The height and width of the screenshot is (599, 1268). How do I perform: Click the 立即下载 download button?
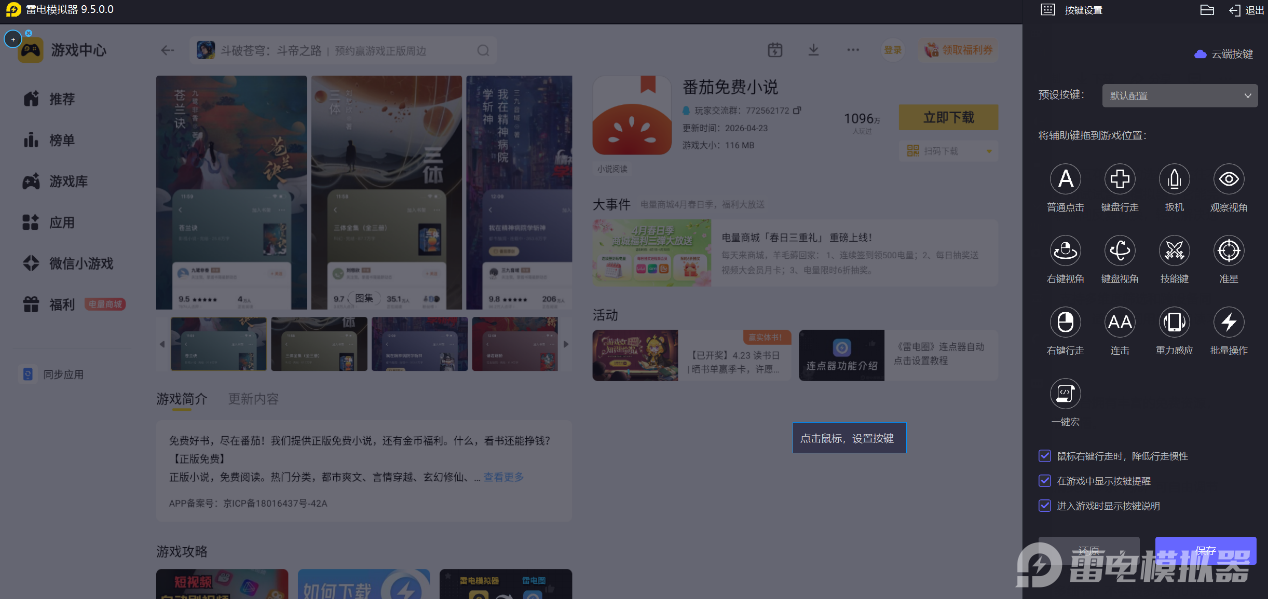tap(948, 117)
